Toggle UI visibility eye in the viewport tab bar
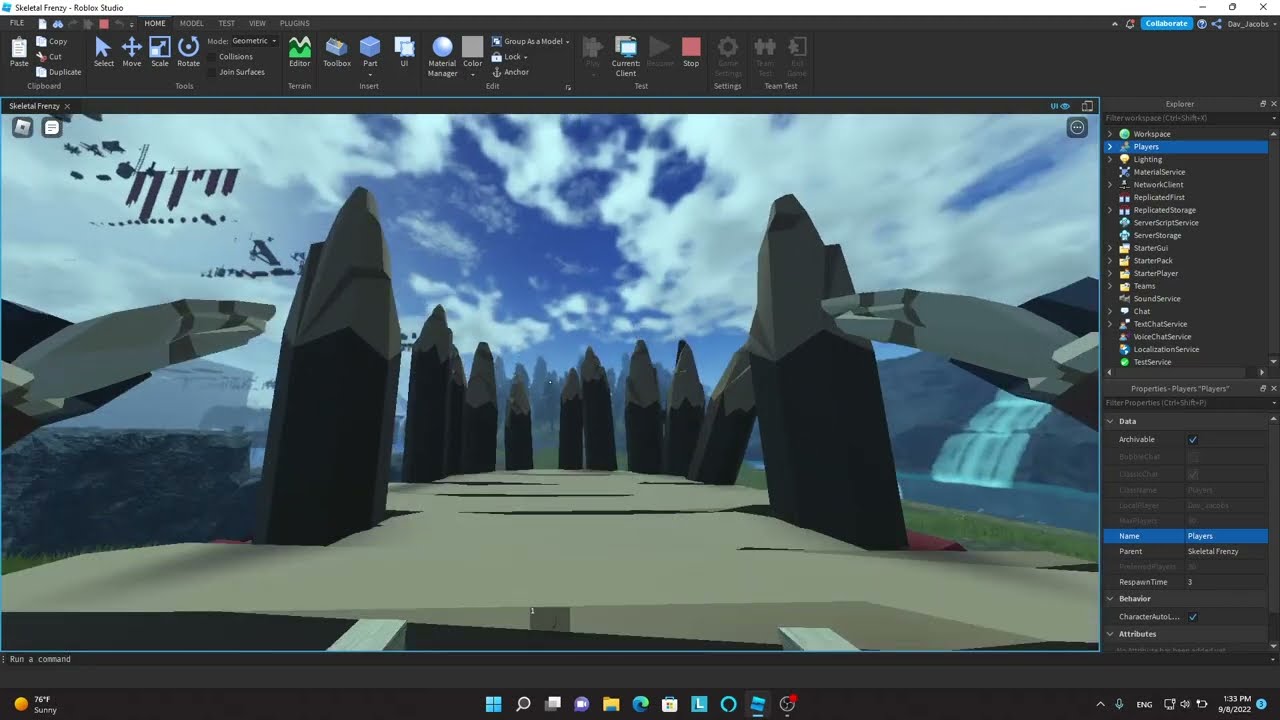 pos(1060,106)
